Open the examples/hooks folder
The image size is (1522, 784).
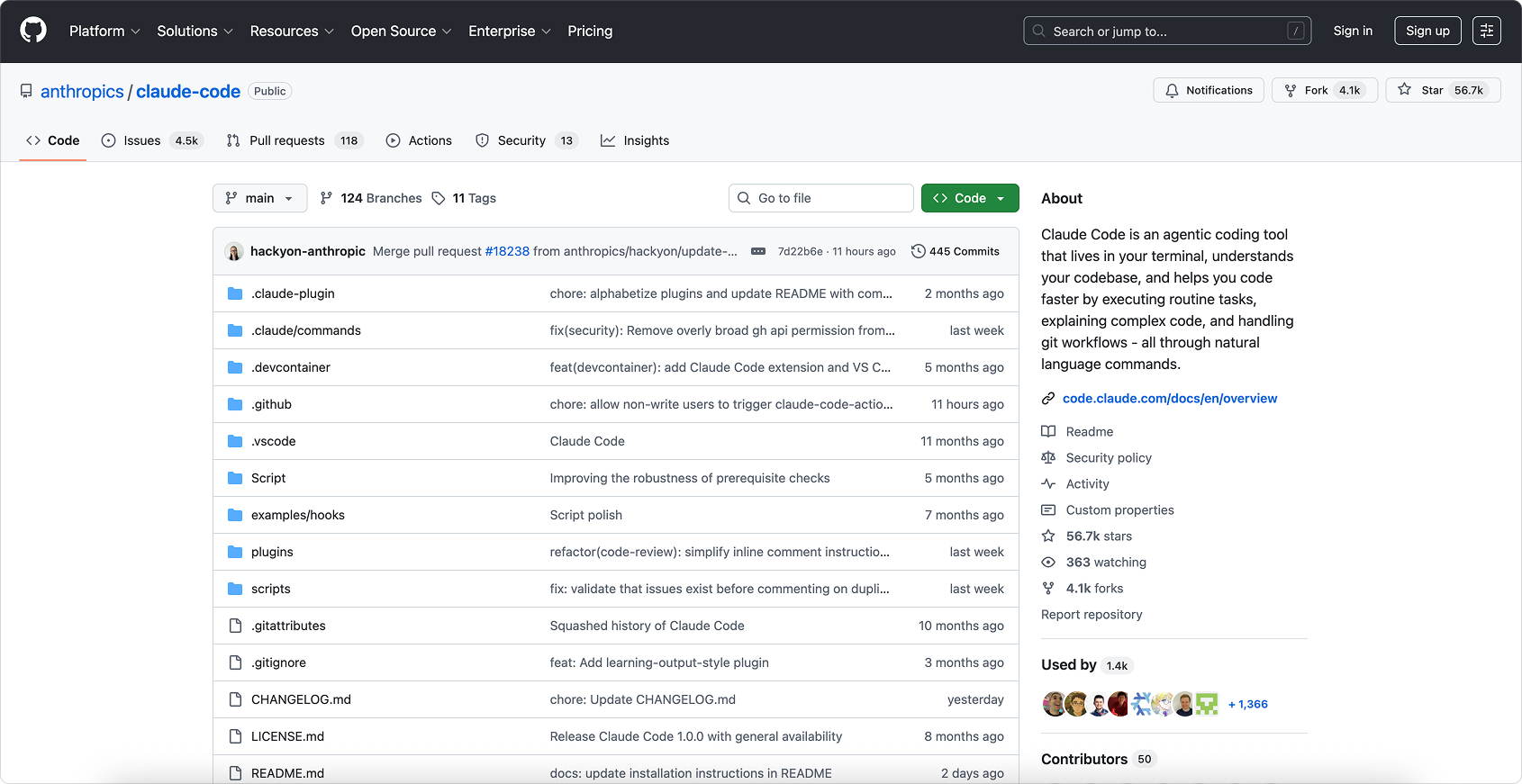click(298, 515)
